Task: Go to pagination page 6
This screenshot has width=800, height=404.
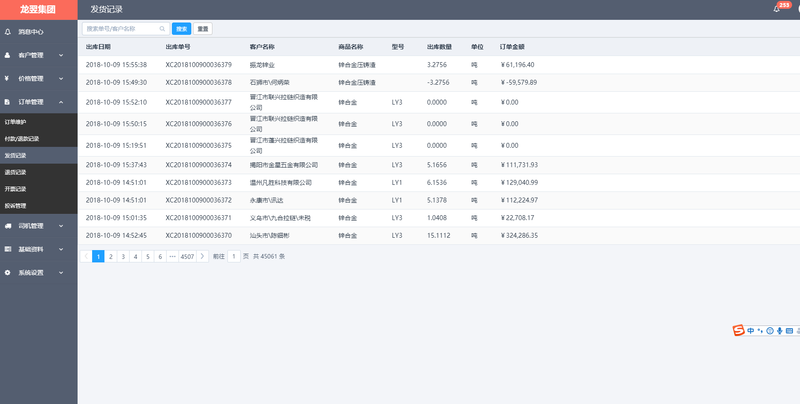Action: tap(160, 257)
